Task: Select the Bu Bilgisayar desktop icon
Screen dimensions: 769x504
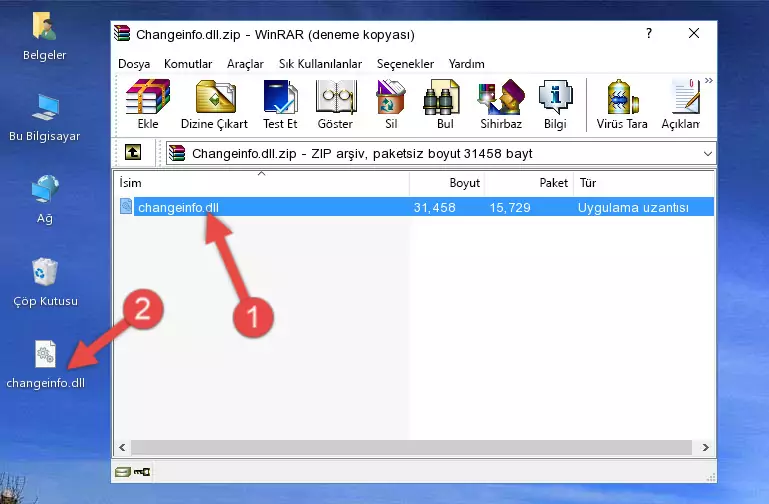Action: (x=45, y=118)
